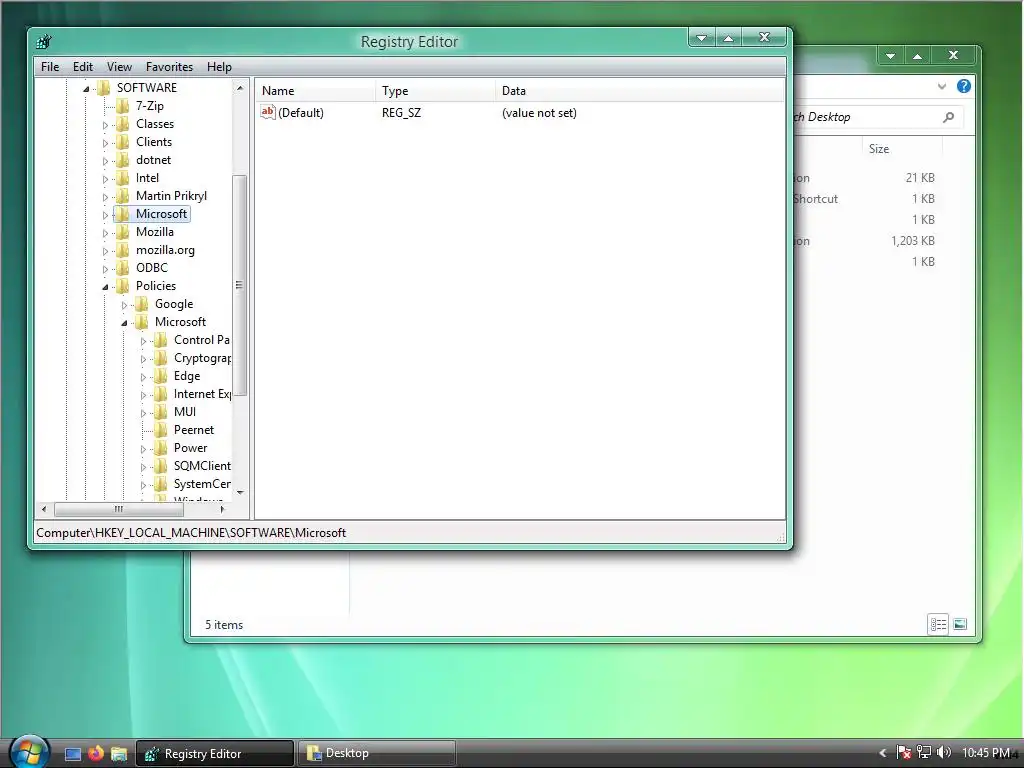Open the volume tray icon
The height and width of the screenshot is (768, 1024).
944,753
